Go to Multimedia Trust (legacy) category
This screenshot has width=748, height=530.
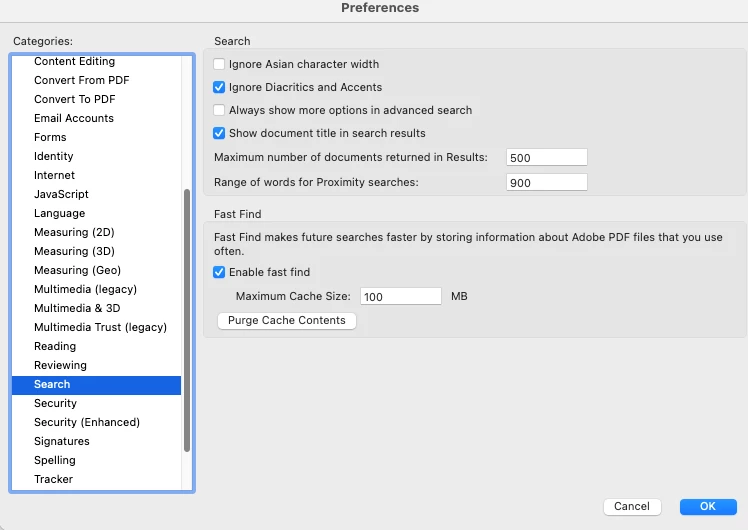click(100, 328)
